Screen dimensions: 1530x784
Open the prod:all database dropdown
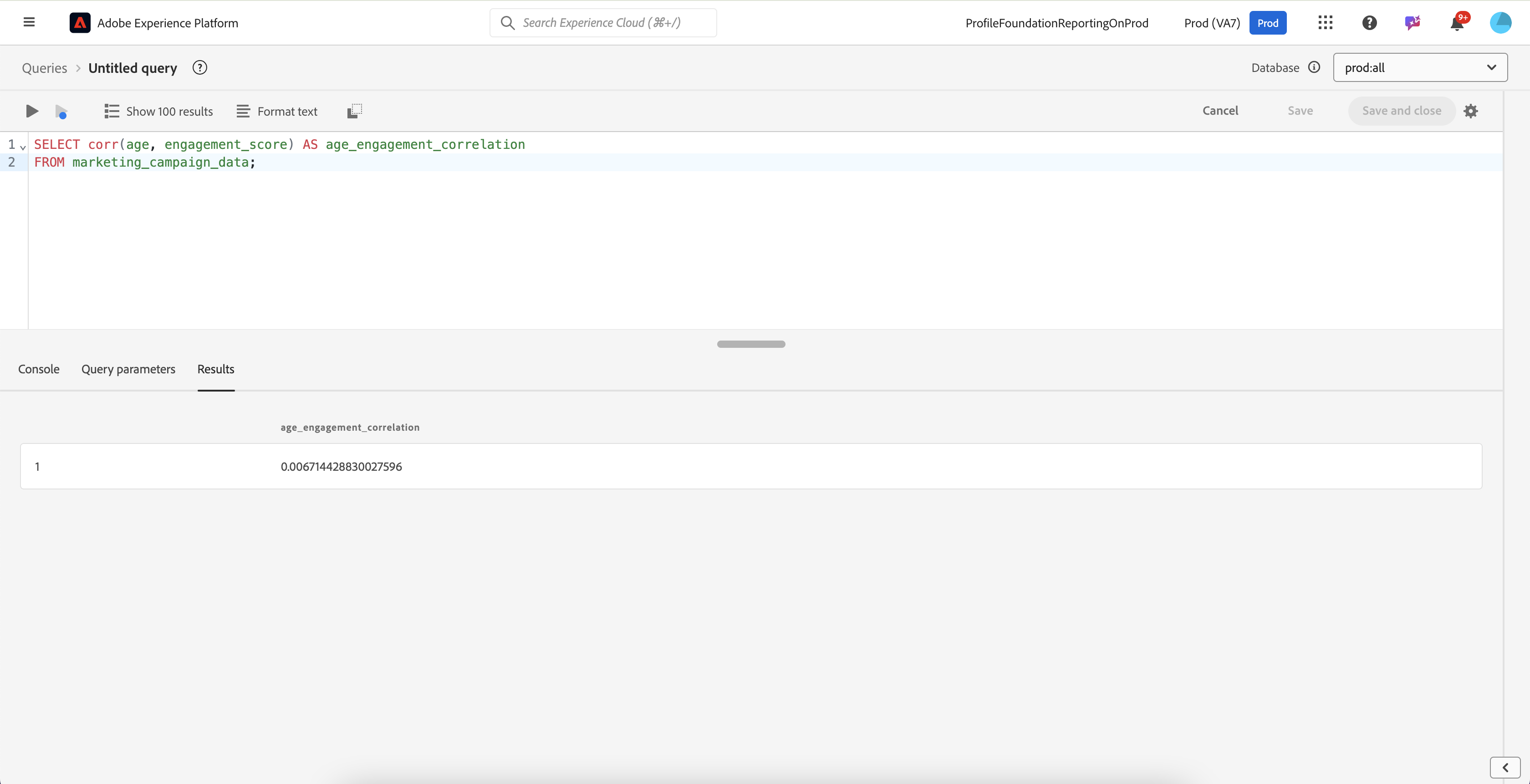click(x=1419, y=68)
